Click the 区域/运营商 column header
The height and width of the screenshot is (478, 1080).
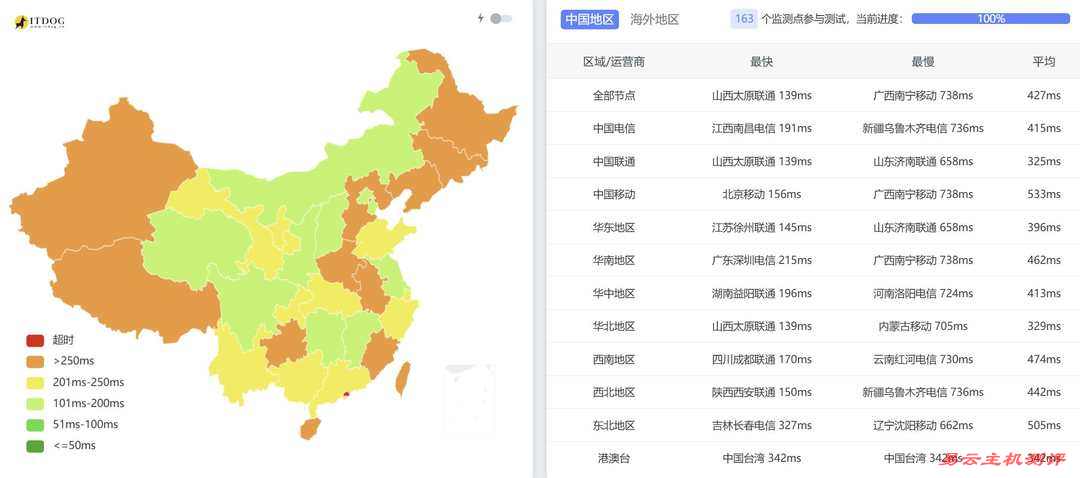[x=614, y=62]
